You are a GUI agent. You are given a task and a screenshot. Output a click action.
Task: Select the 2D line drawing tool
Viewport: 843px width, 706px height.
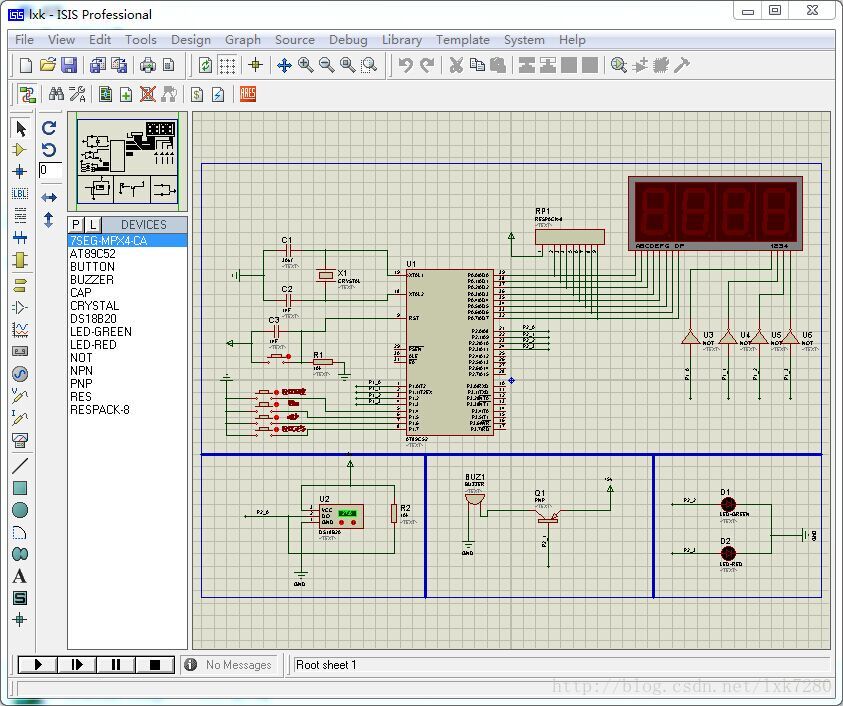point(20,465)
